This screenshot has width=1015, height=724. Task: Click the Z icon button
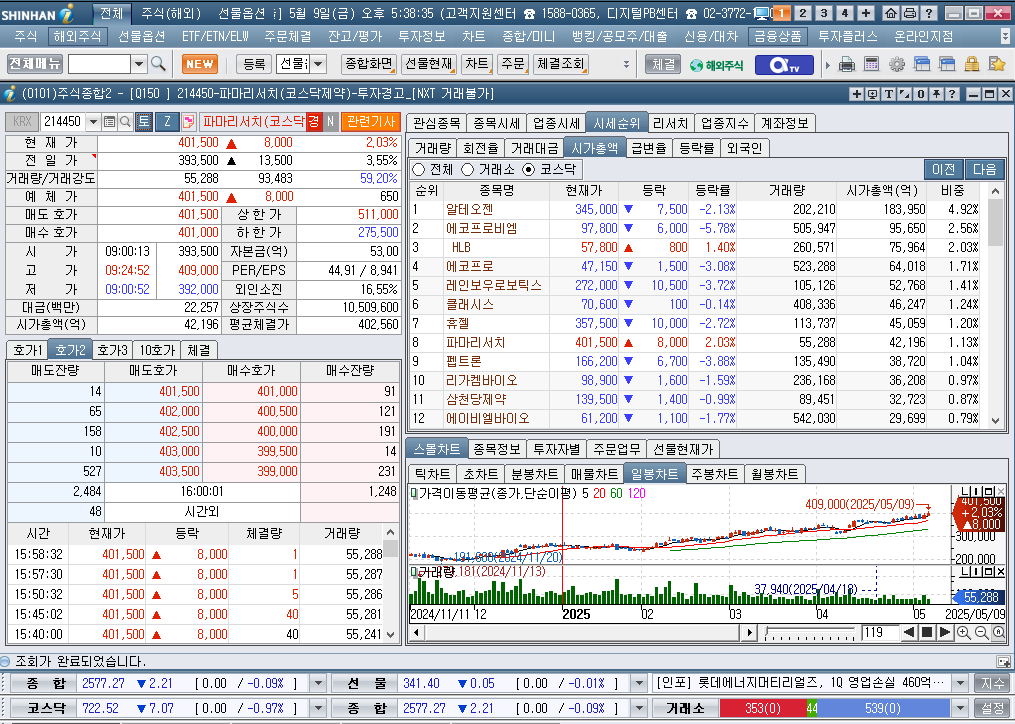point(167,121)
